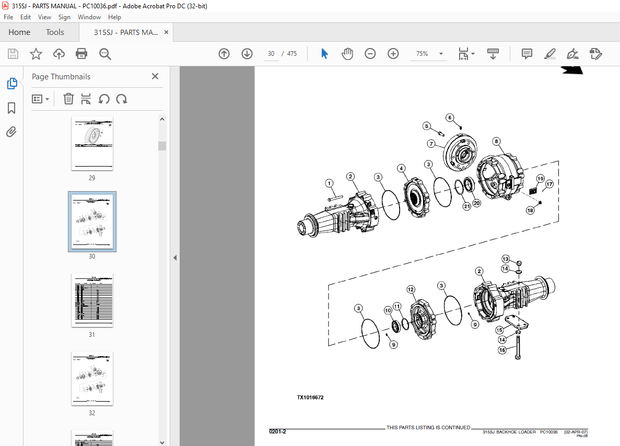The width and height of the screenshot is (620, 446).
Task: Open the Window menu
Action: click(89, 17)
